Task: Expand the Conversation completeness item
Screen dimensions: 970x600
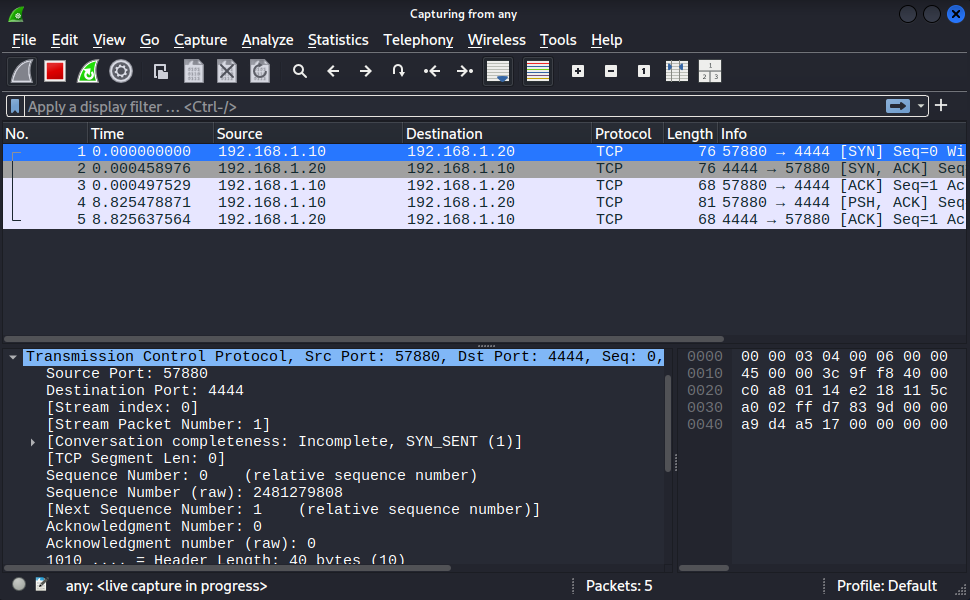Action: coord(33,442)
